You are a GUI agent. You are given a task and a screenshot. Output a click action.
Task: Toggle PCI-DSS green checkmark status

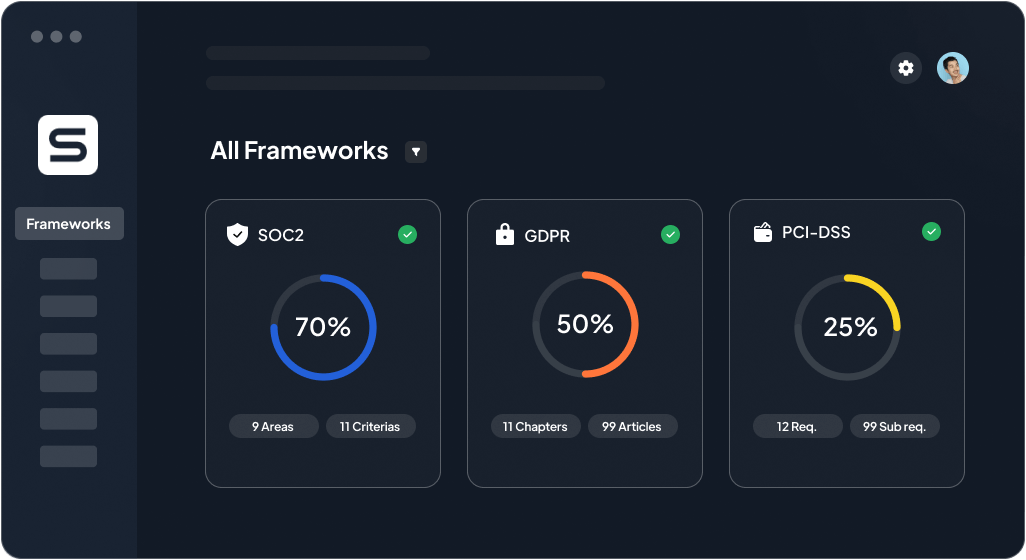tap(931, 232)
